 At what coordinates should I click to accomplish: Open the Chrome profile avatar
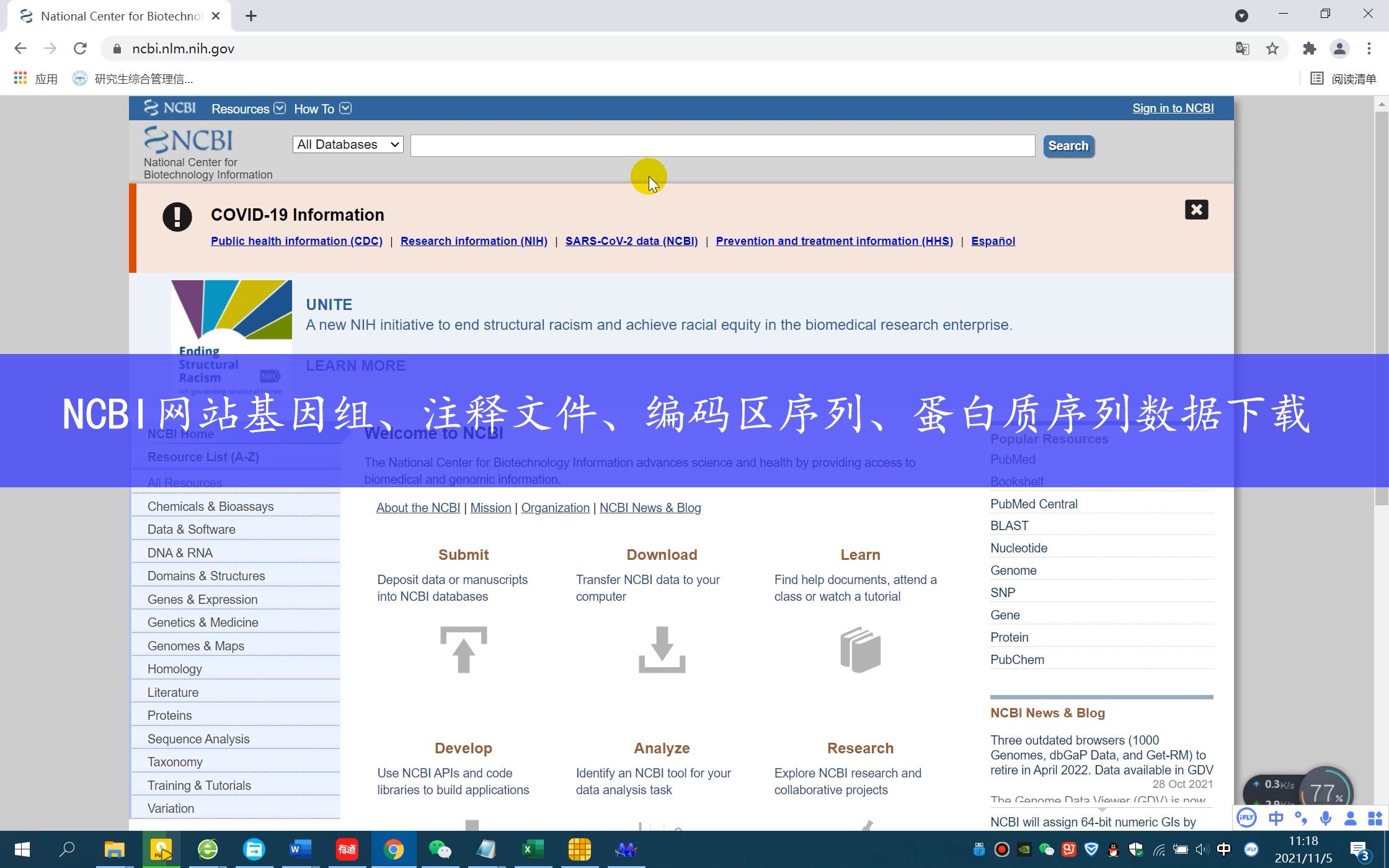1339,48
